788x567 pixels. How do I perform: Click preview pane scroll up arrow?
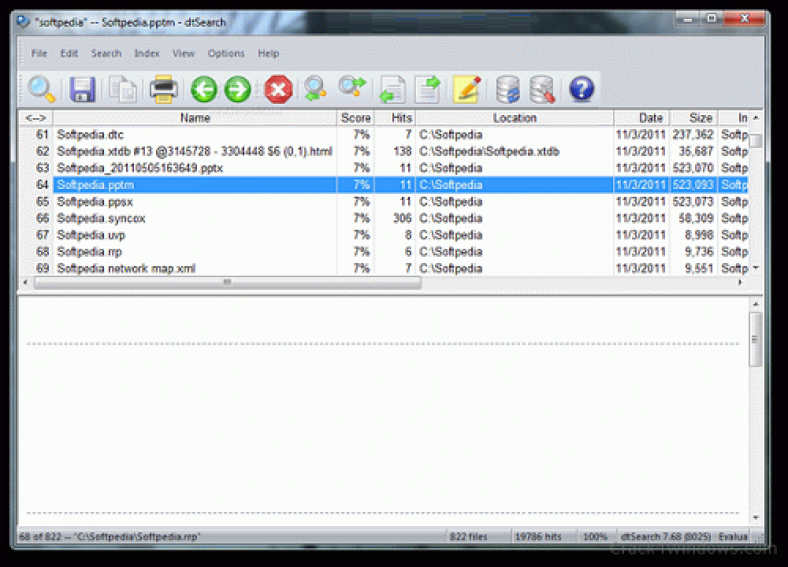click(x=755, y=304)
